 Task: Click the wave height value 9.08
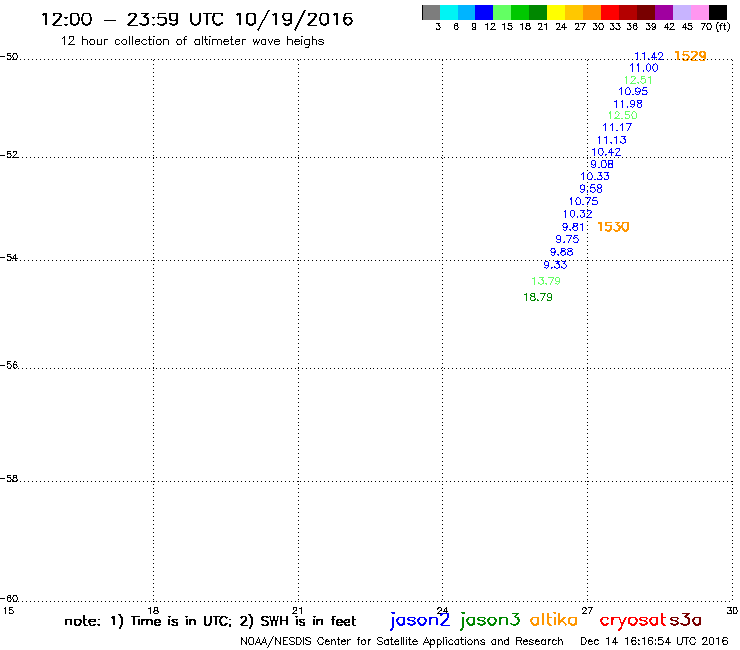tap(602, 164)
